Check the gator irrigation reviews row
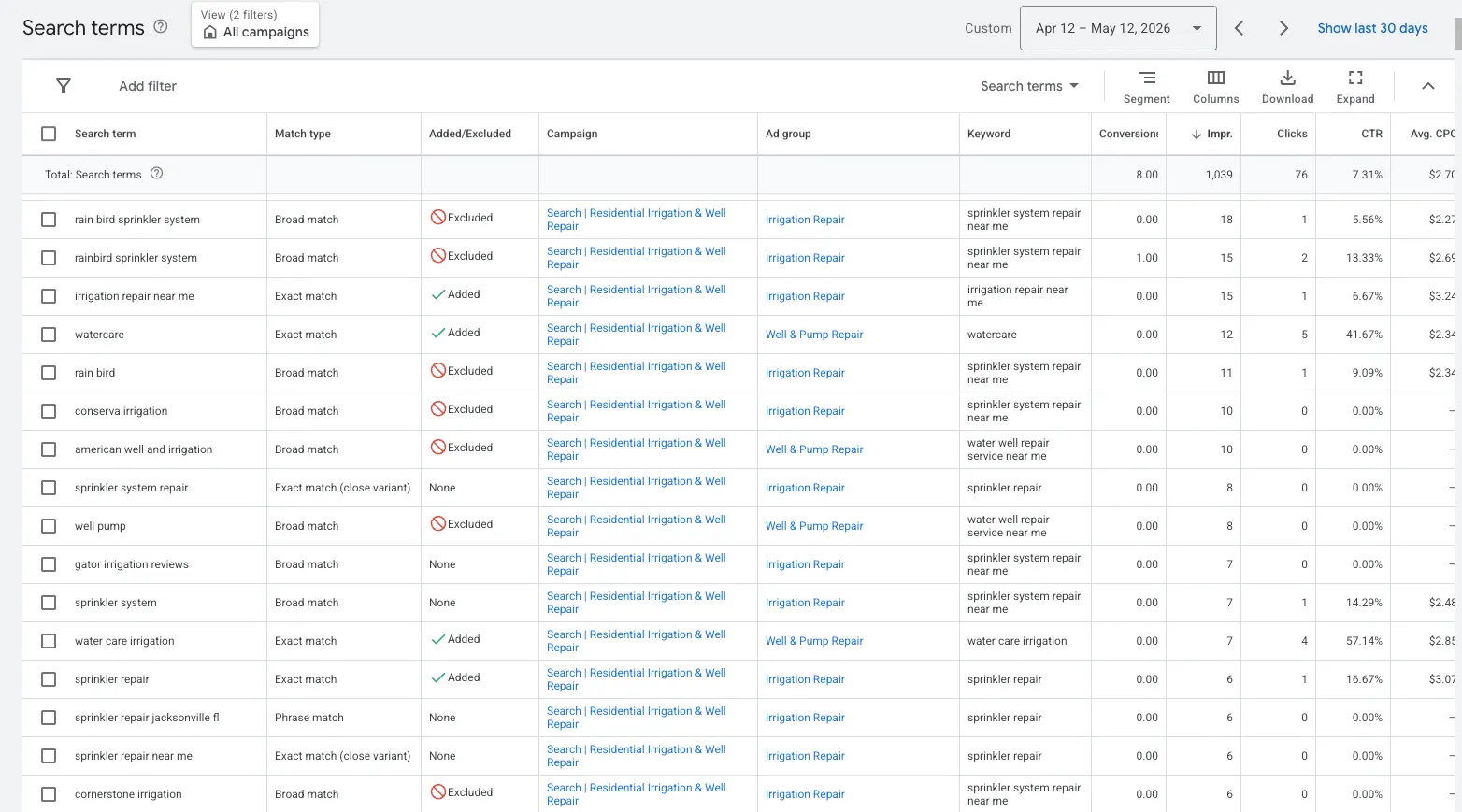1462x812 pixels. click(x=49, y=564)
